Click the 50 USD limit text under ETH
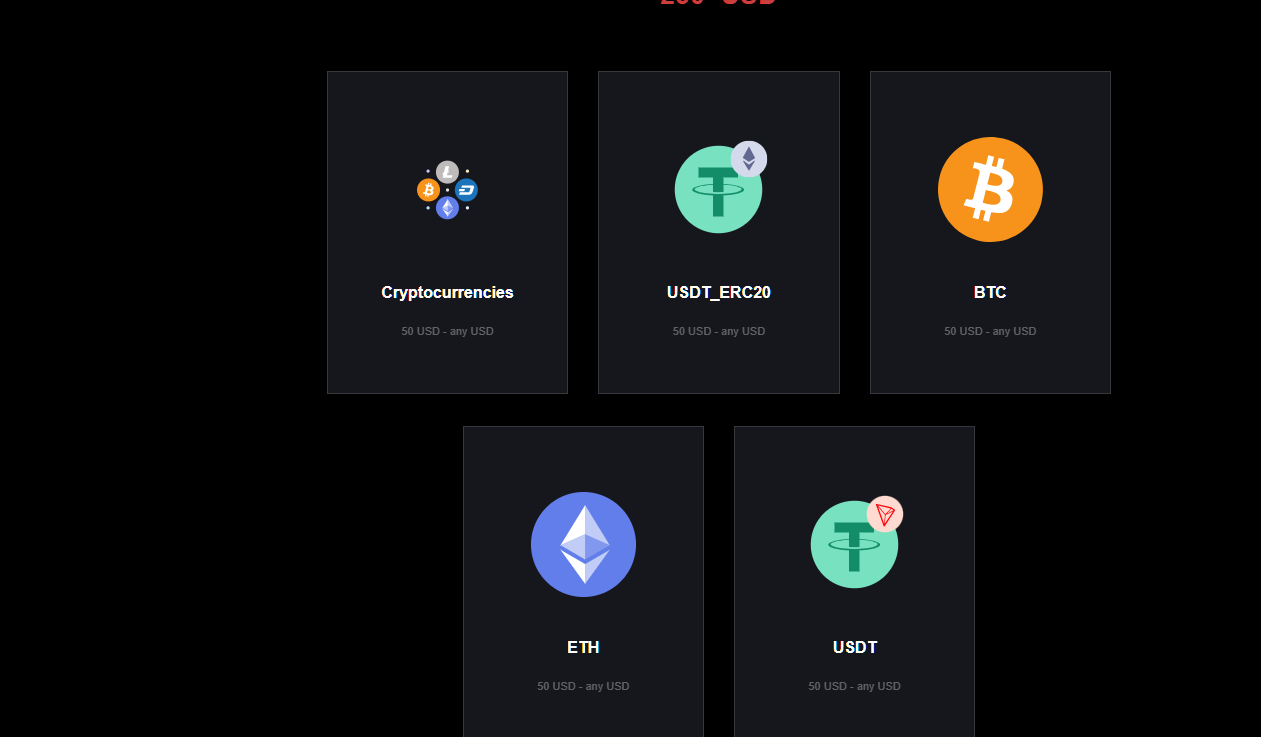 (x=583, y=686)
